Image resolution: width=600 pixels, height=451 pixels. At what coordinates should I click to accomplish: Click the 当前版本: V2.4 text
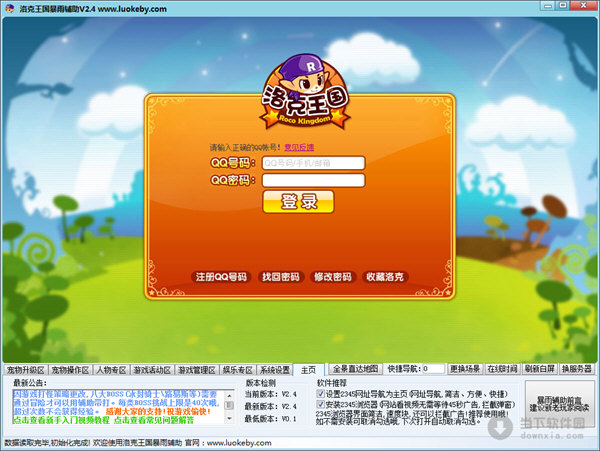(x=271, y=394)
